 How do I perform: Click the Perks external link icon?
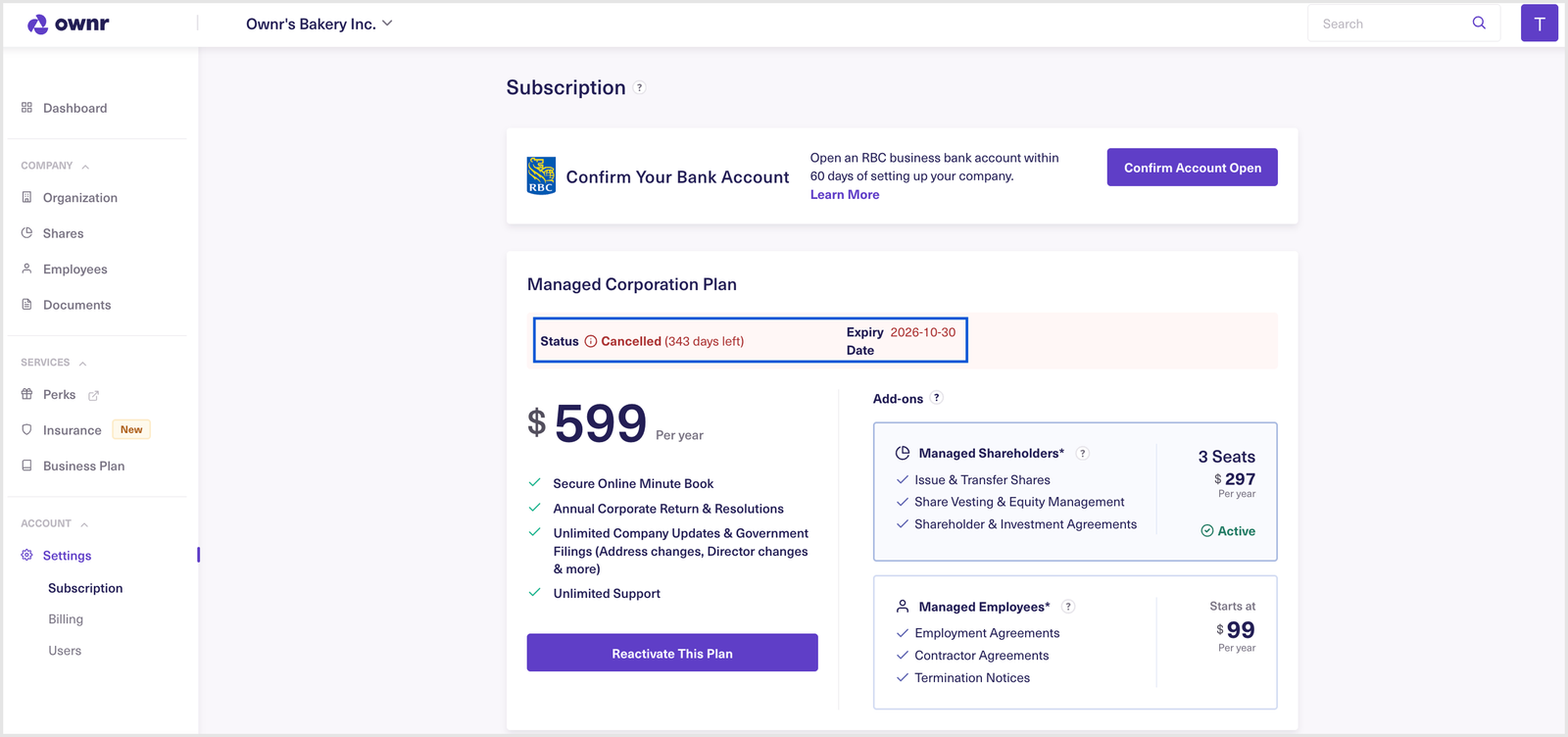click(x=94, y=396)
